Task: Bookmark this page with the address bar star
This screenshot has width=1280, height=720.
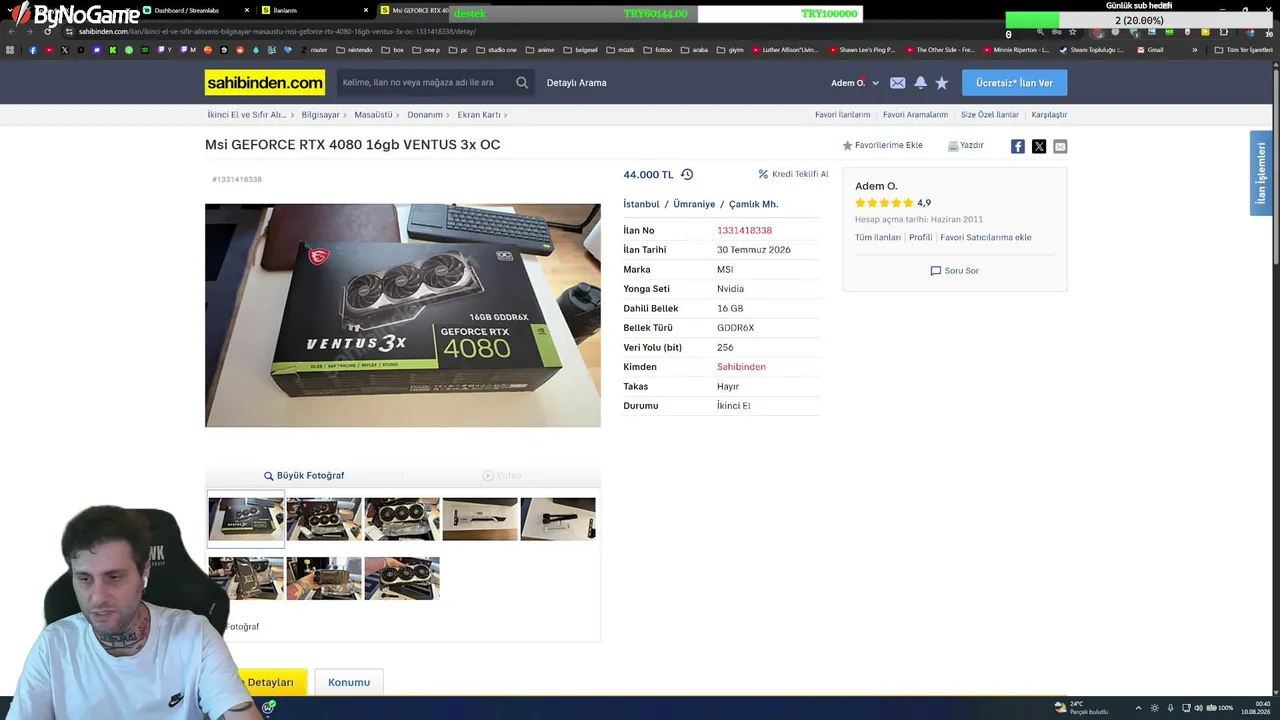Action: [x=1073, y=31]
